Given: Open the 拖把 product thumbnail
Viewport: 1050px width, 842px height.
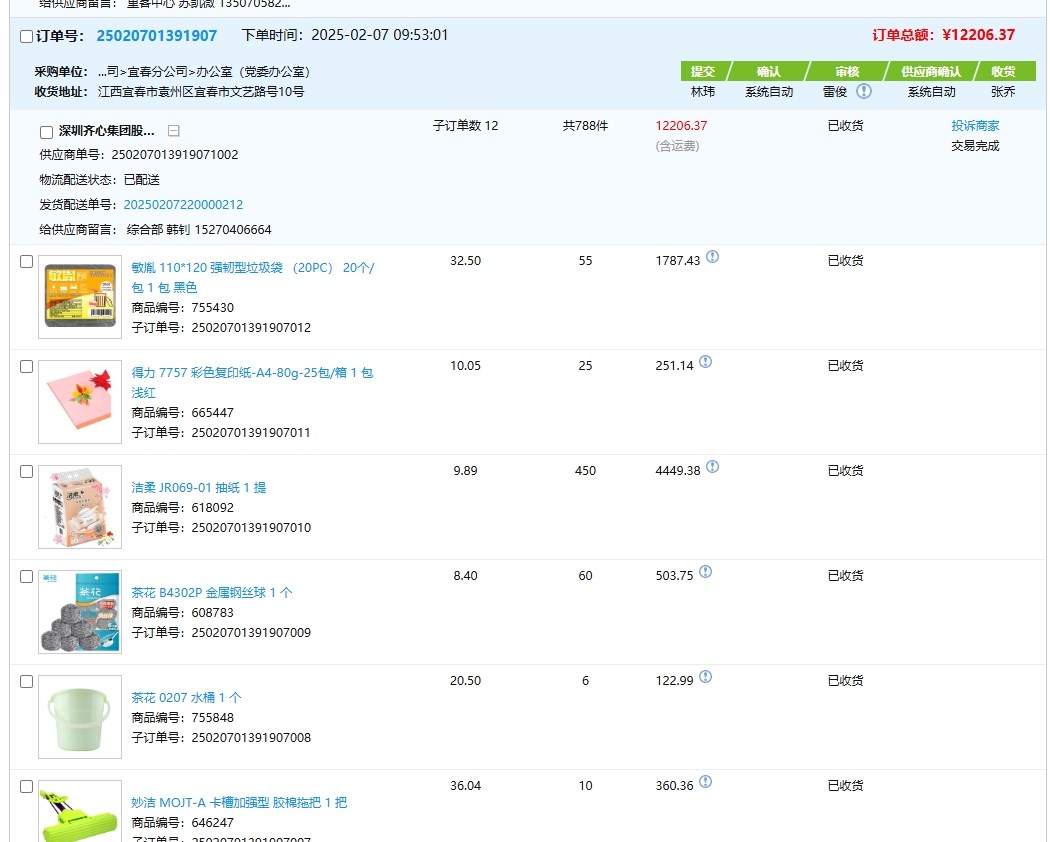Looking at the screenshot, I should pos(80,811).
